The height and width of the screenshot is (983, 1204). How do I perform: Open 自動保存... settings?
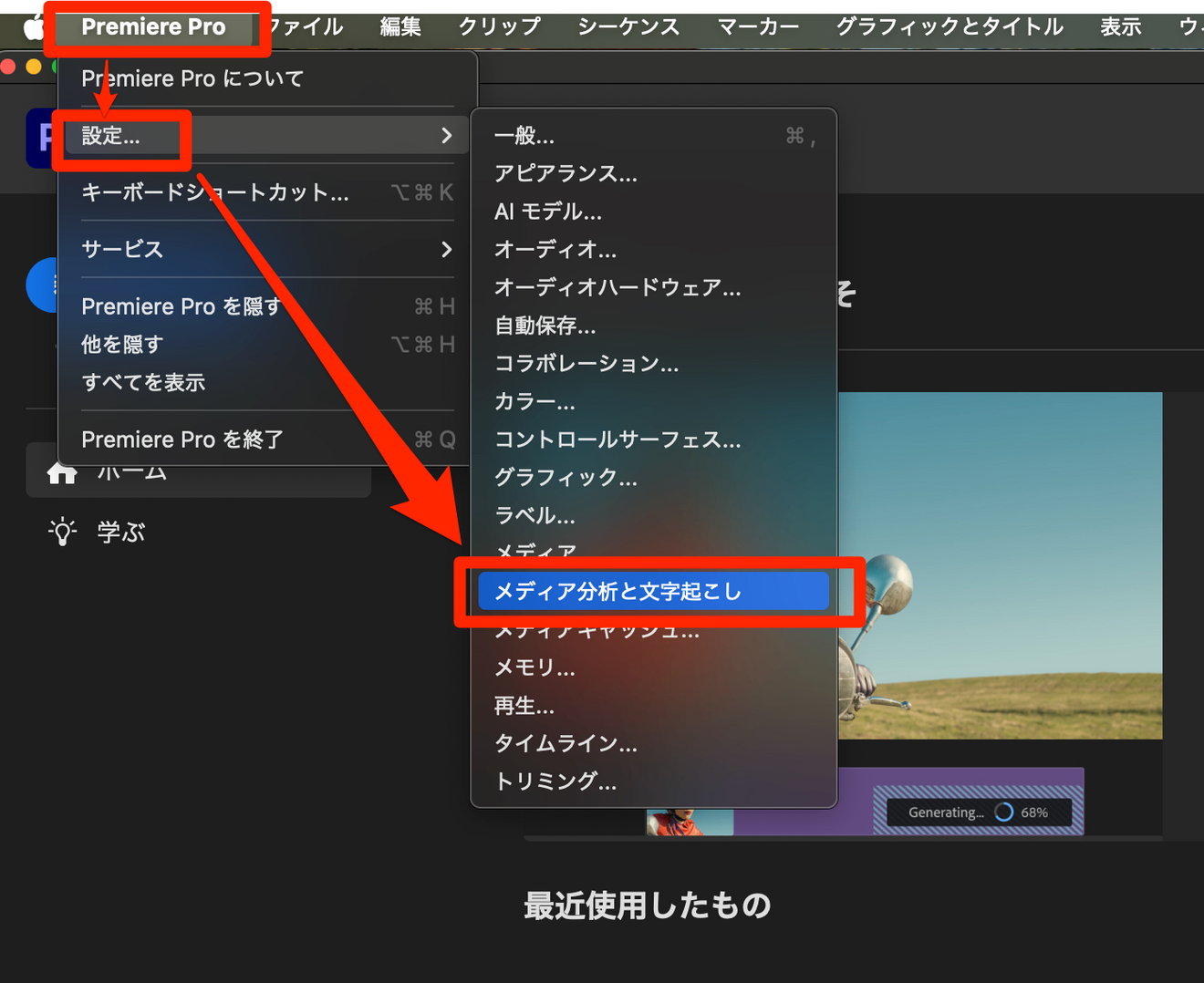tap(653, 326)
